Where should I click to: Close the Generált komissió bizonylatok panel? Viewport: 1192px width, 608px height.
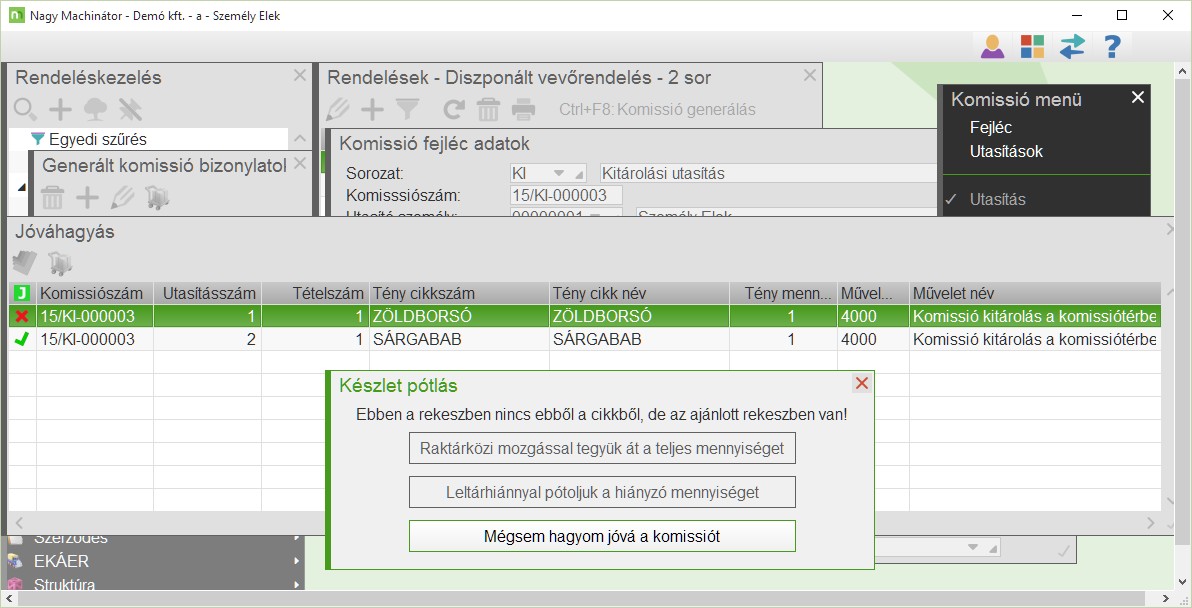(x=300, y=163)
